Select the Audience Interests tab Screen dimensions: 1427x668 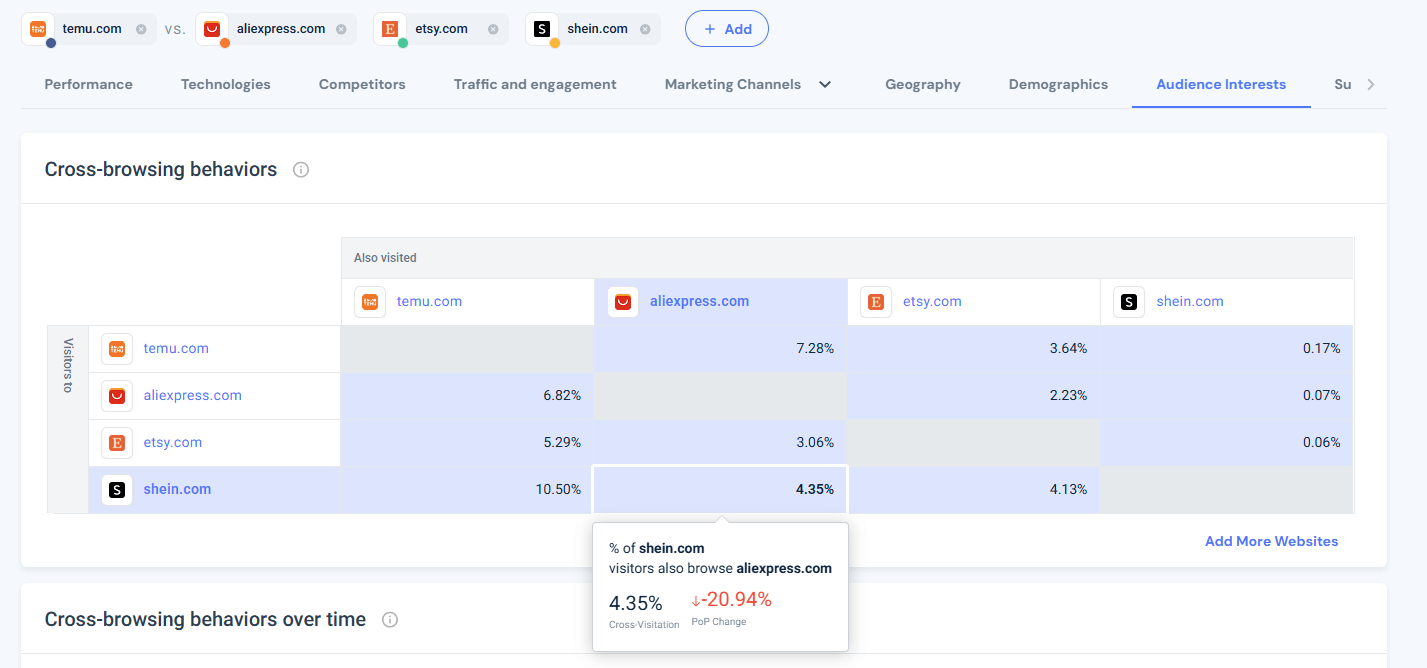tap(1221, 84)
